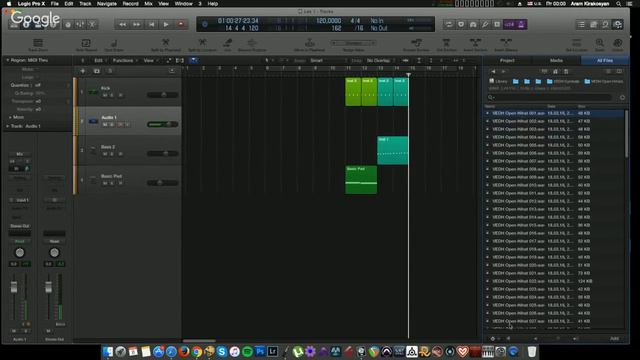Open the Mix menu
The width and height of the screenshot is (640, 360).
[x=149, y=4]
